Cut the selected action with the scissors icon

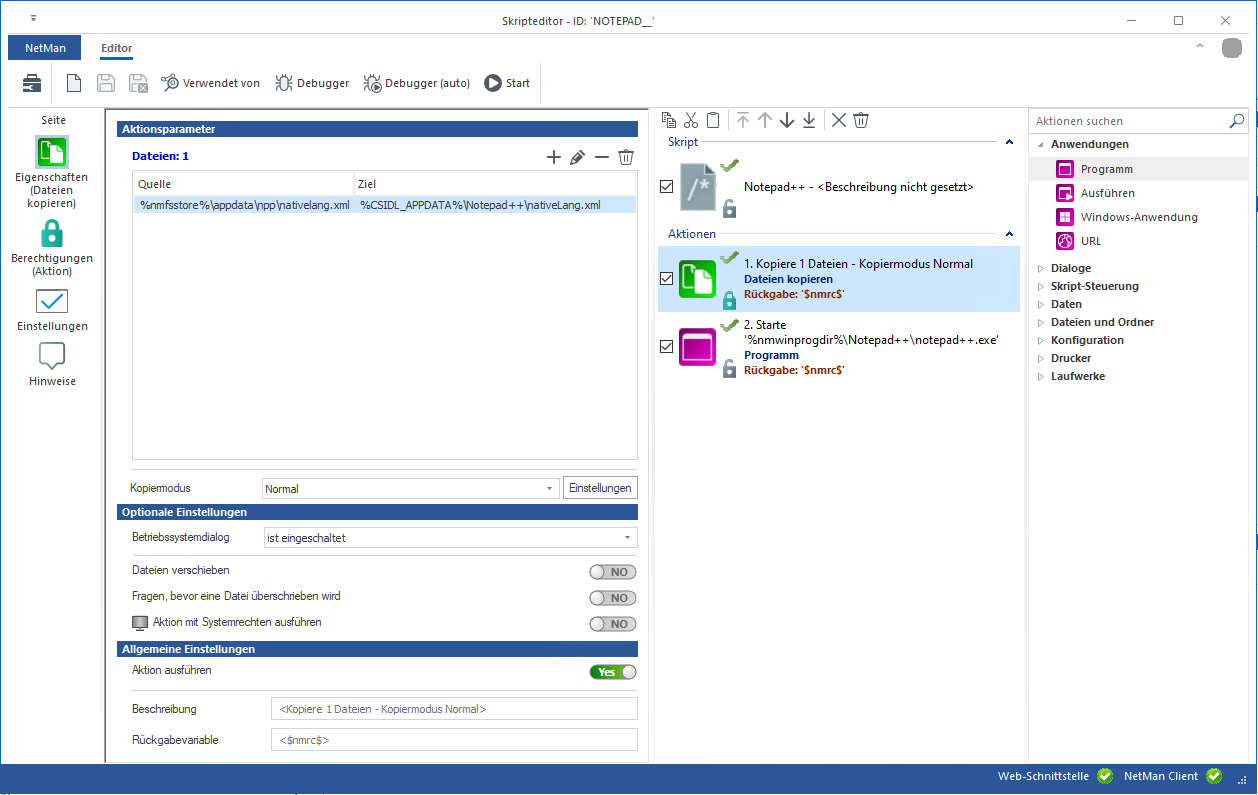691,120
